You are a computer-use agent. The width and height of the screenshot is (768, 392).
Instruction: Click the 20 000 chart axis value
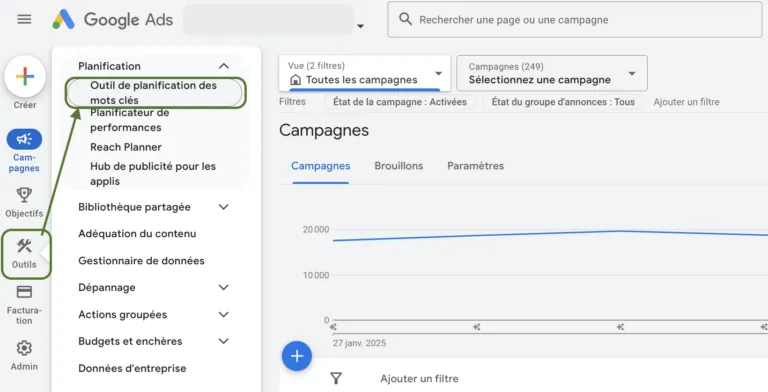point(316,229)
